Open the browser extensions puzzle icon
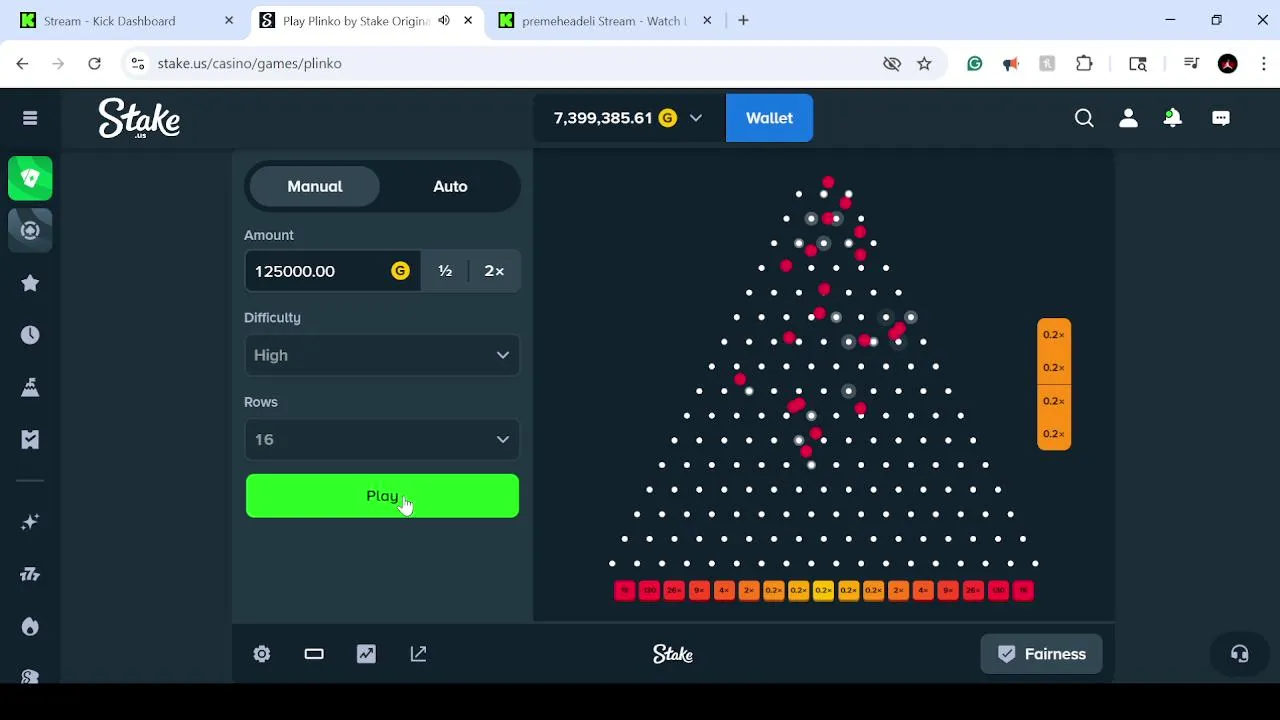 coord(1084,63)
